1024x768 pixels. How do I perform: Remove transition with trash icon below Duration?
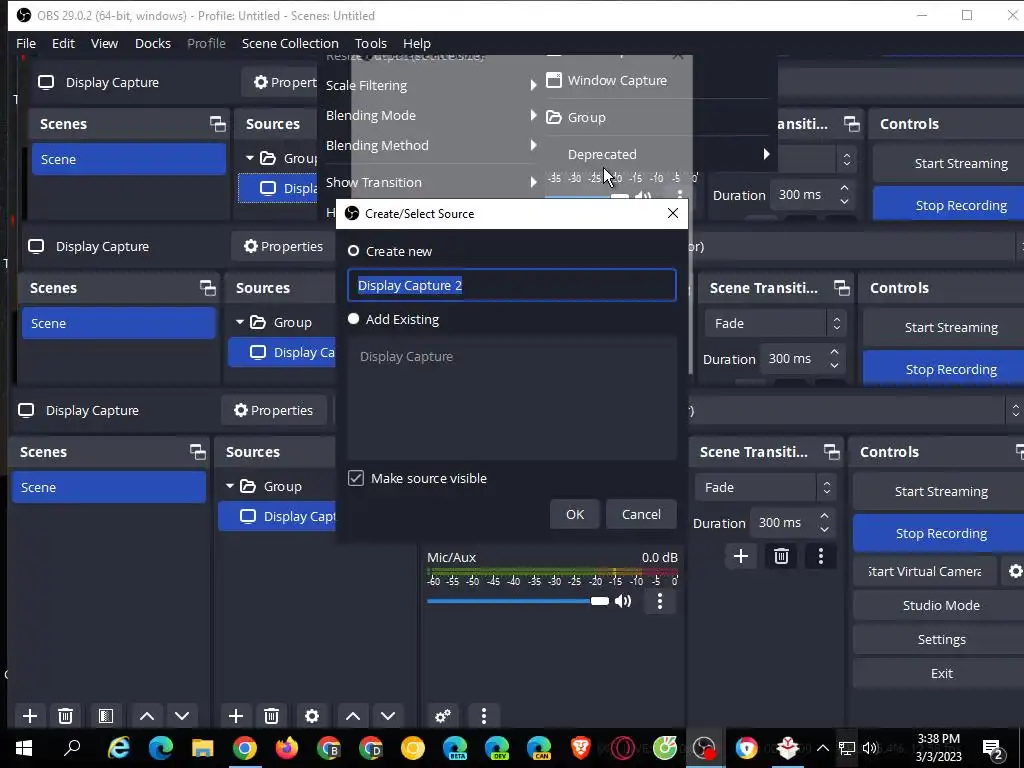pos(781,556)
